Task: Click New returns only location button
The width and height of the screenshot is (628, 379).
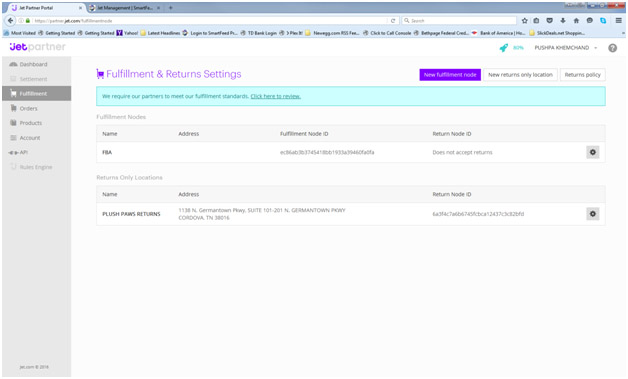Action: tap(520, 75)
